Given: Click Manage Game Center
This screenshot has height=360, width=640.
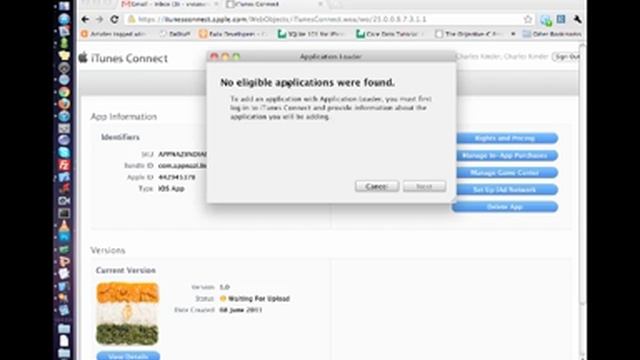Looking at the screenshot, I should [504, 173].
